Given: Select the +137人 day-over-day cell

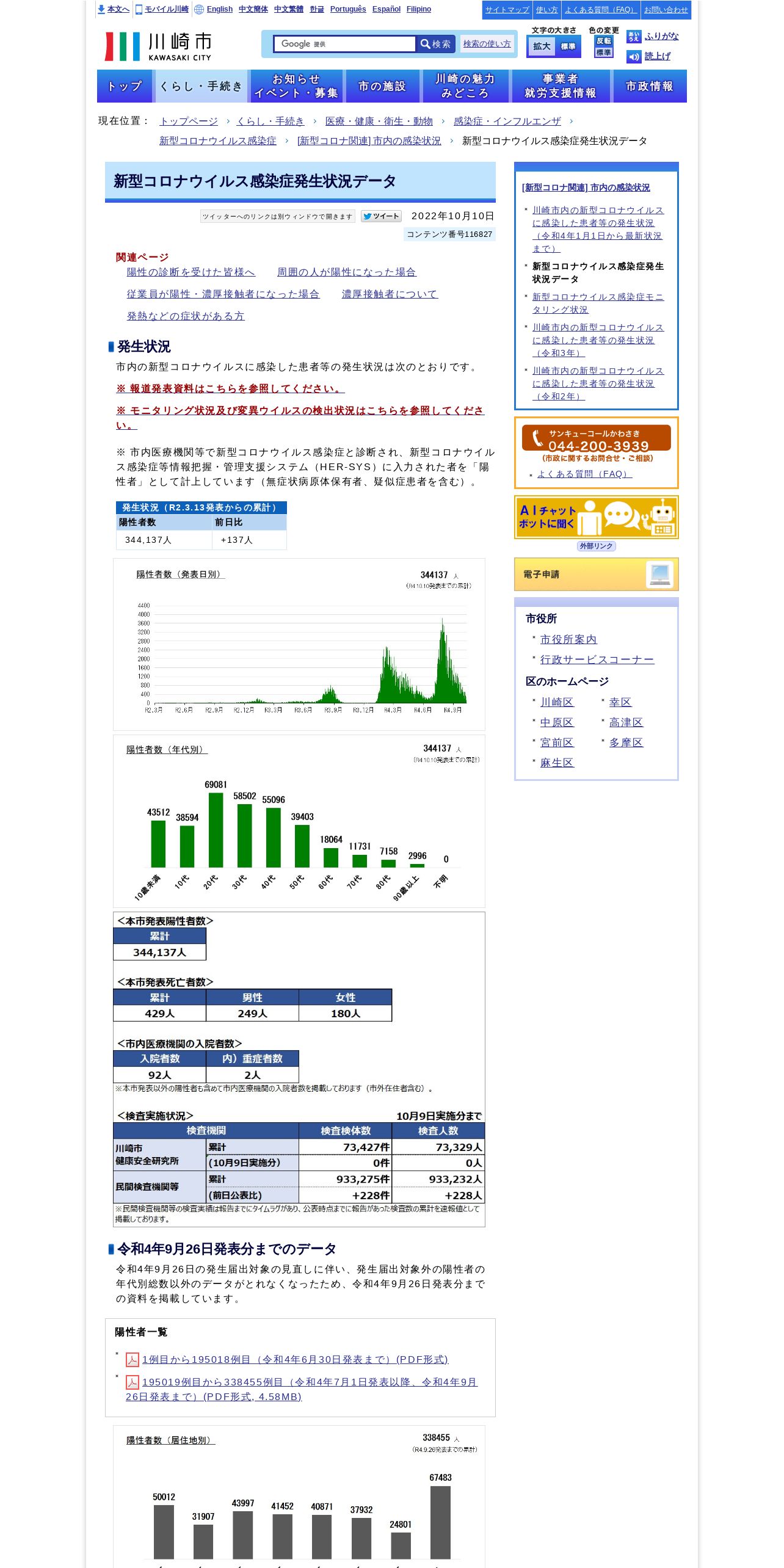Looking at the screenshot, I should click(249, 540).
